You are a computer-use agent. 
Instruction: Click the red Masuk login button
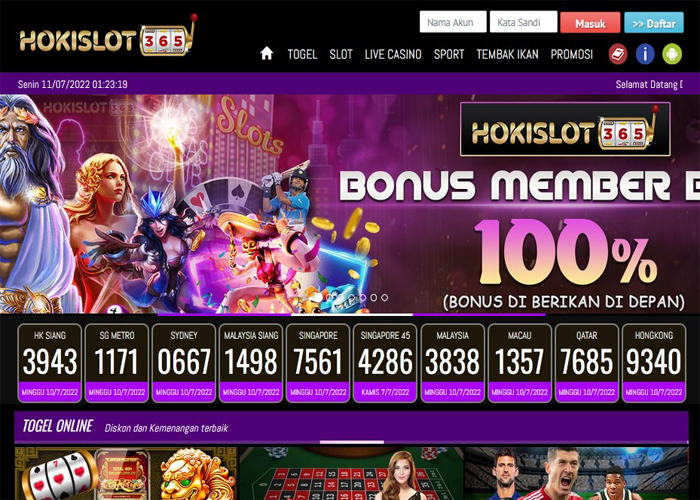pyautogui.click(x=590, y=23)
